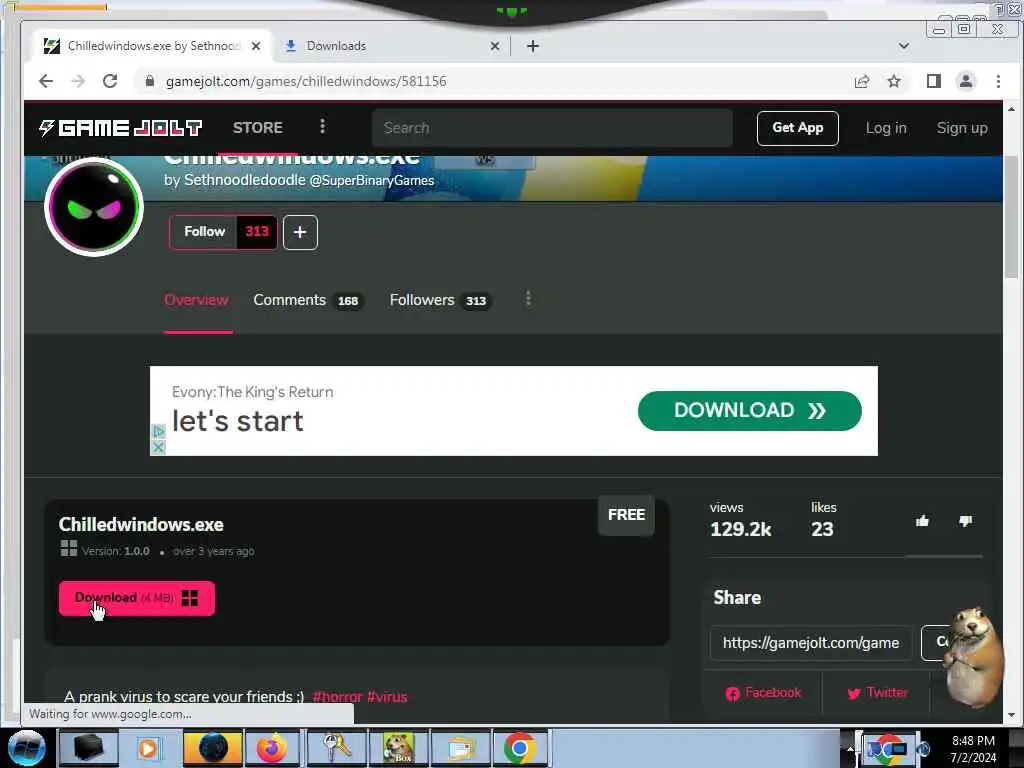Image resolution: width=1024 pixels, height=768 pixels.
Task: Close the Evony ad with X icon
Action: coord(158,447)
